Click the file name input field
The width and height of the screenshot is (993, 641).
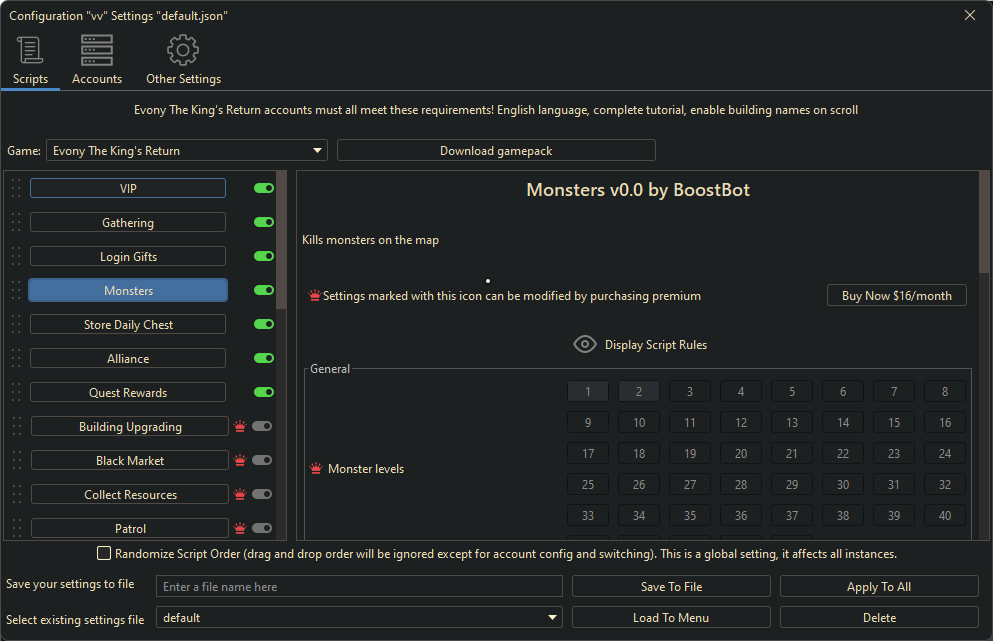coord(359,587)
